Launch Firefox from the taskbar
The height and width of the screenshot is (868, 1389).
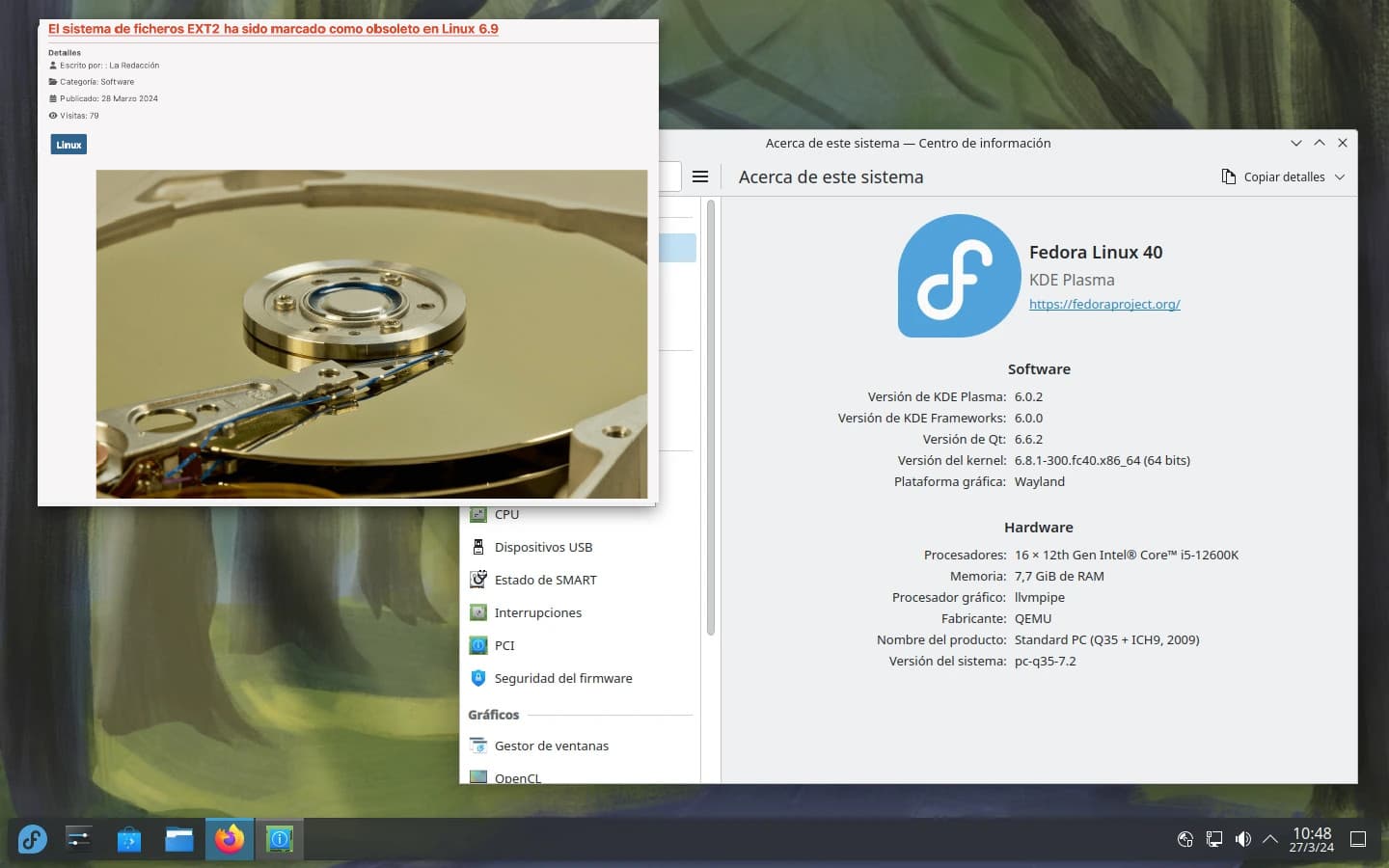[230, 839]
